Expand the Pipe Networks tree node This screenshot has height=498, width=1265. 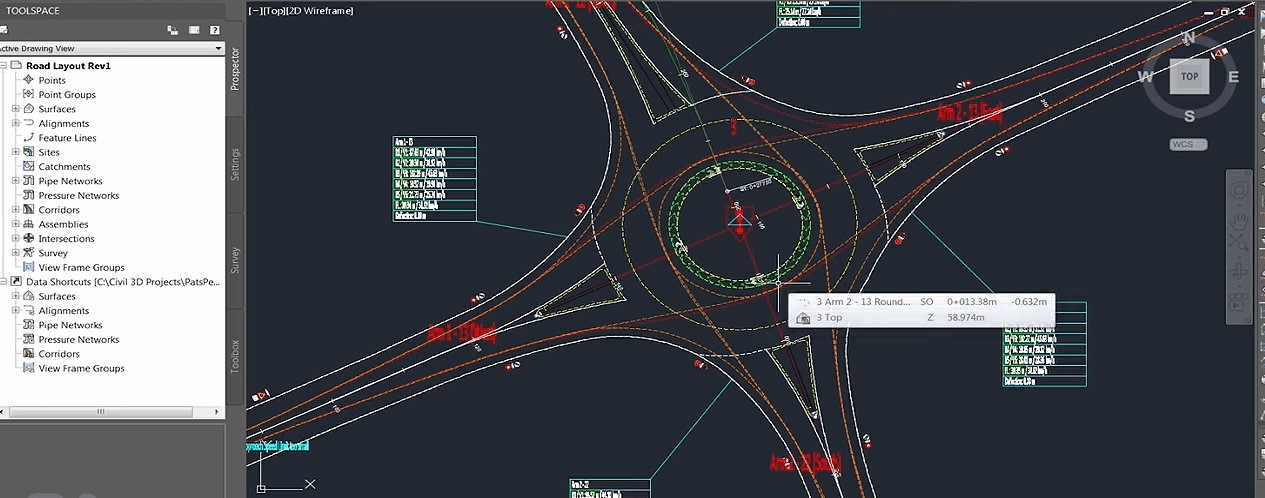coord(16,181)
